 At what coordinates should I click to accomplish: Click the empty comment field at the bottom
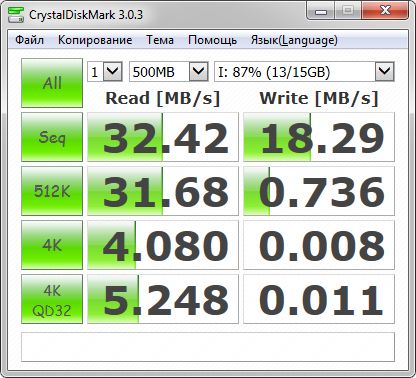[208, 347]
